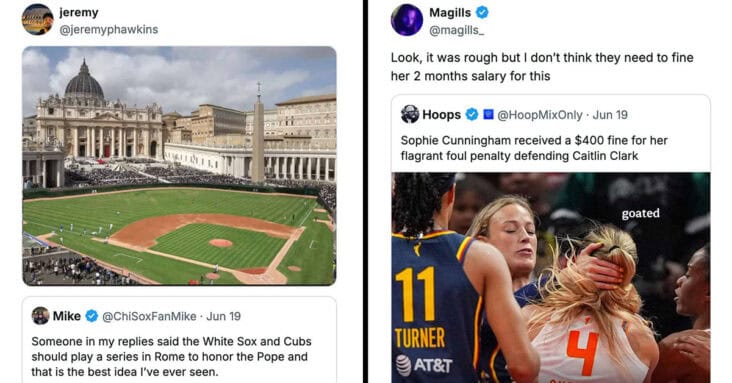Open the Jun 19 timestamp on Mike's tweet
The width and height of the screenshot is (732, 383).
(224, 316)
